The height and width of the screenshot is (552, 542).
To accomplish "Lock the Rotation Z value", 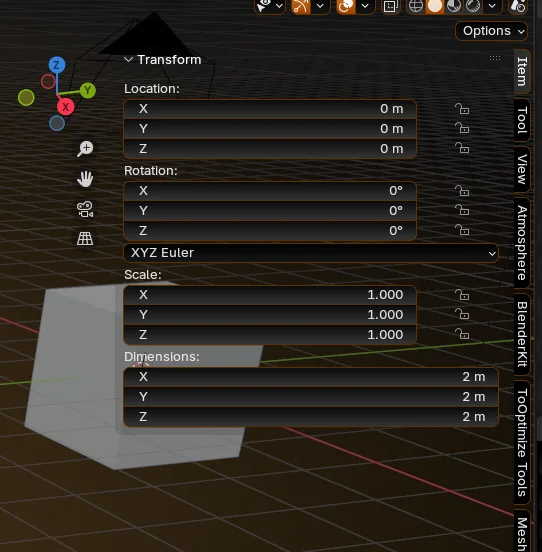I will tap(462, 230).
